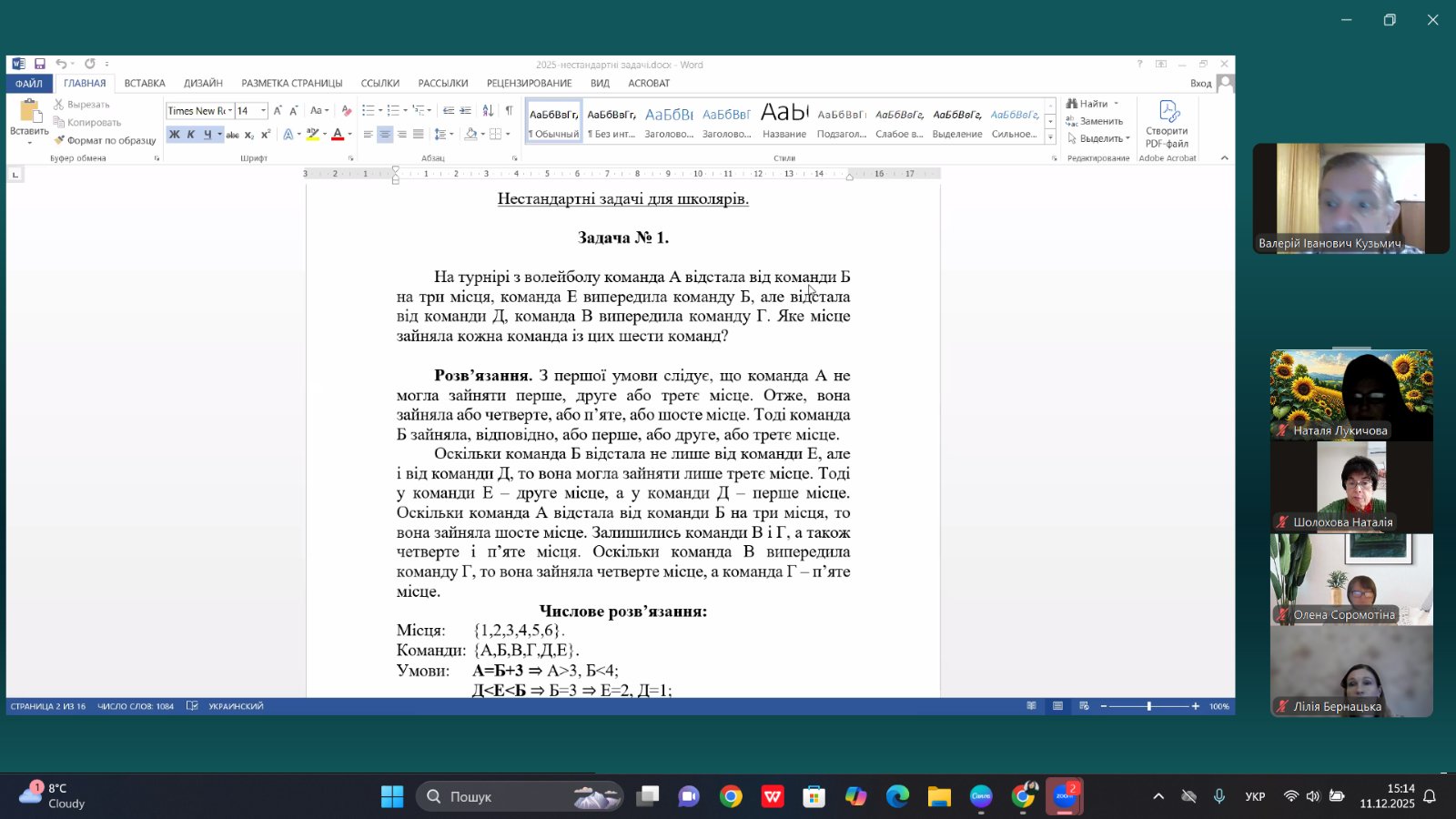This screenshot has height=819, width=1456.
Task: Click the Save icon in quick access toolbar
Action: (40, 64)
